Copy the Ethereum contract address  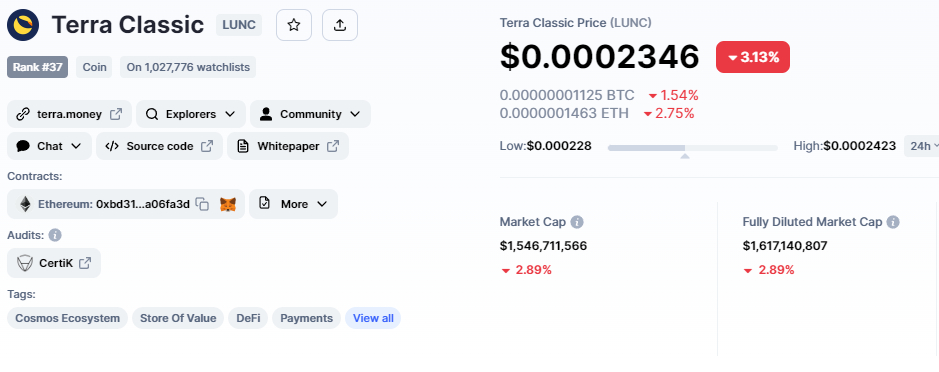click(x=202, y=204)
